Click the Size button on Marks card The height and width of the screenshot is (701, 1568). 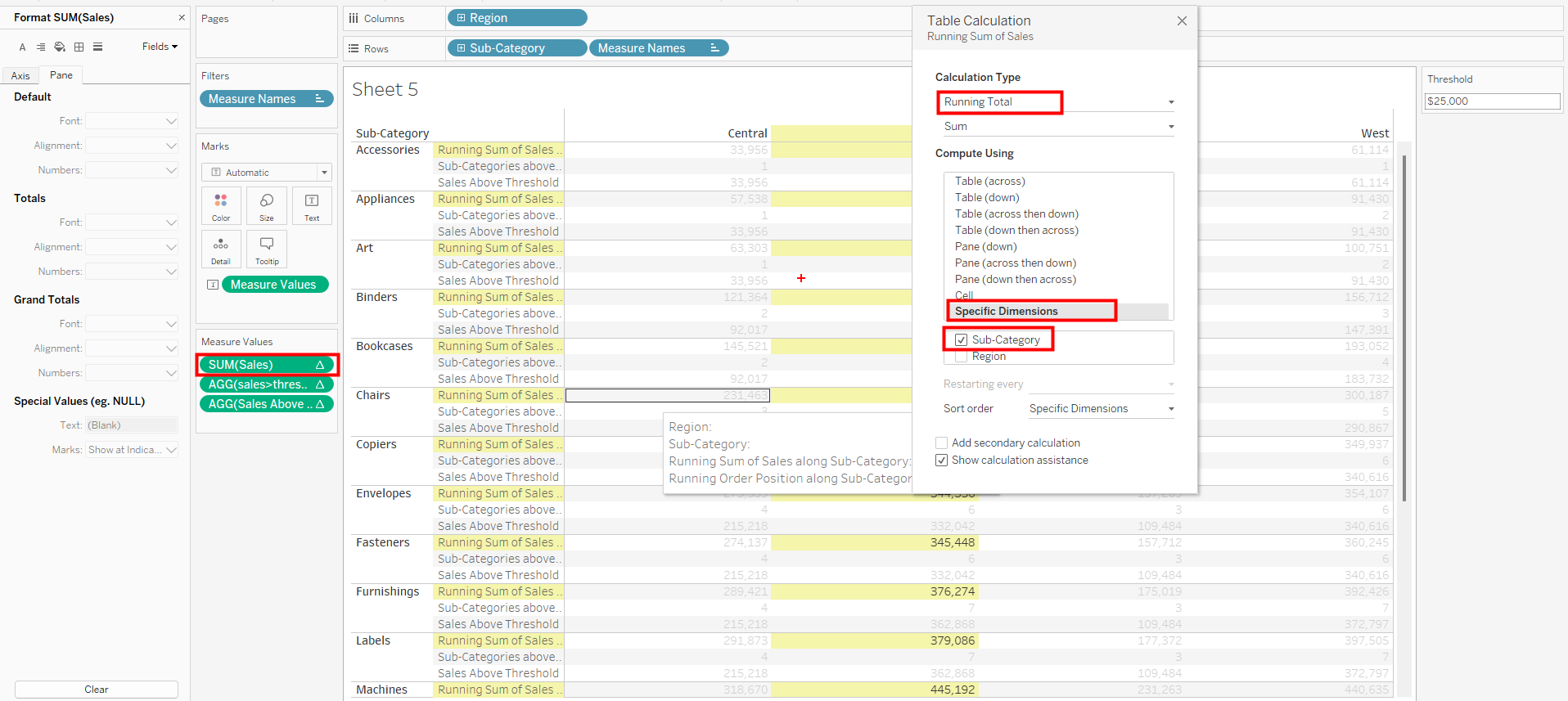(267, 206)
